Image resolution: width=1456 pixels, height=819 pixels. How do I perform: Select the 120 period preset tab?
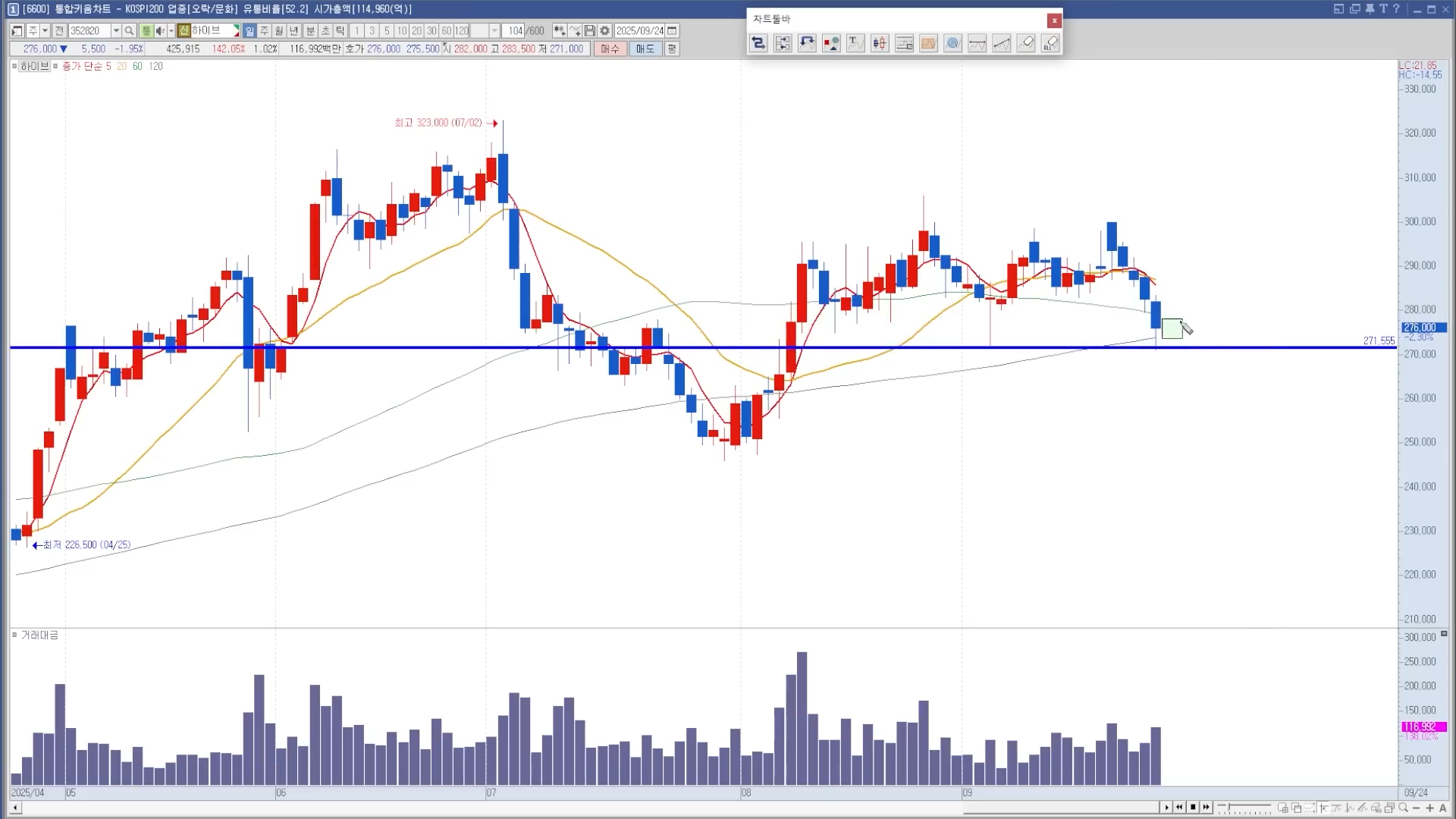pos(462,31)
